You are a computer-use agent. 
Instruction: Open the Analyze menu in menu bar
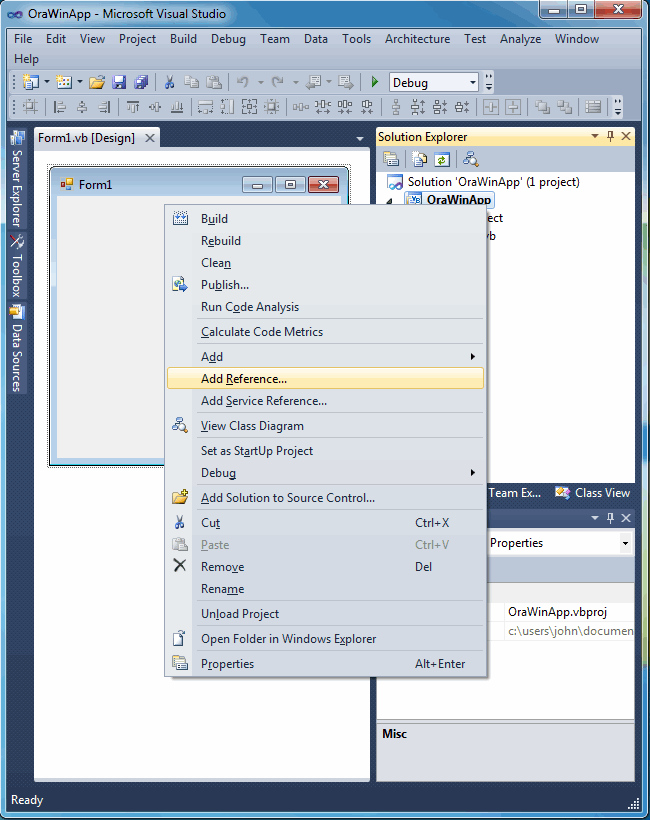520,39
